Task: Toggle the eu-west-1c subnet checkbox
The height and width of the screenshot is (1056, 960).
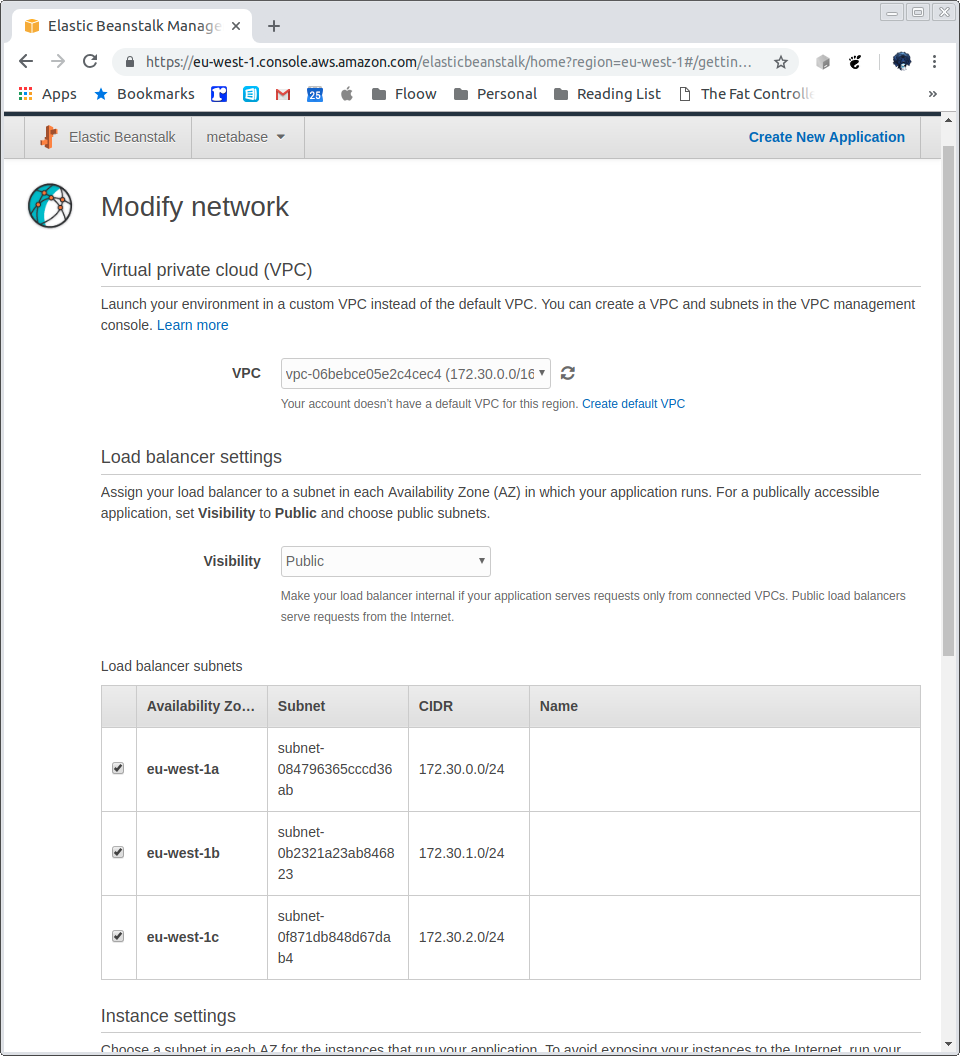Action: coord(118,936)
